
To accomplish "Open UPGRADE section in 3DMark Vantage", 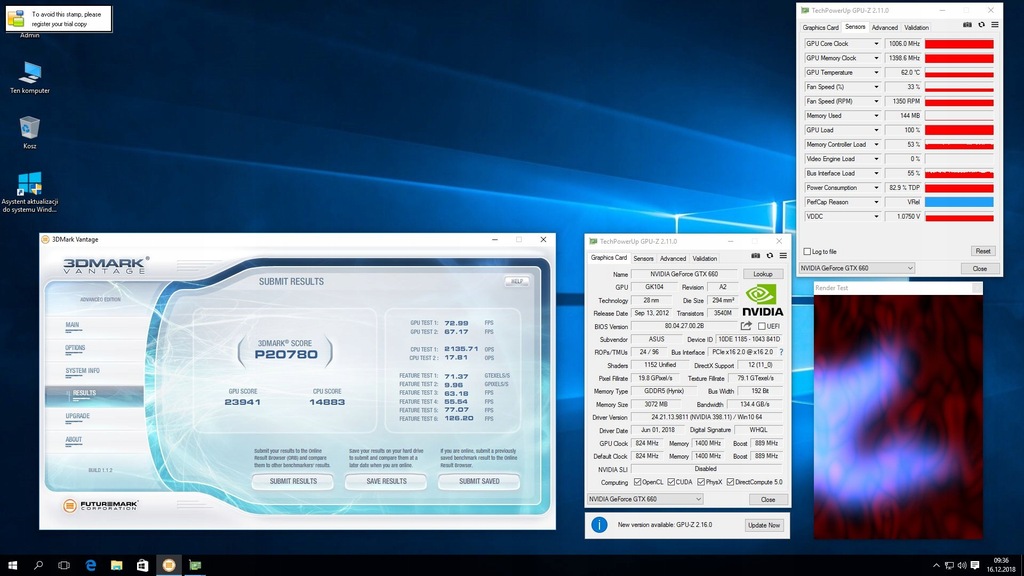I will point(77,416).
